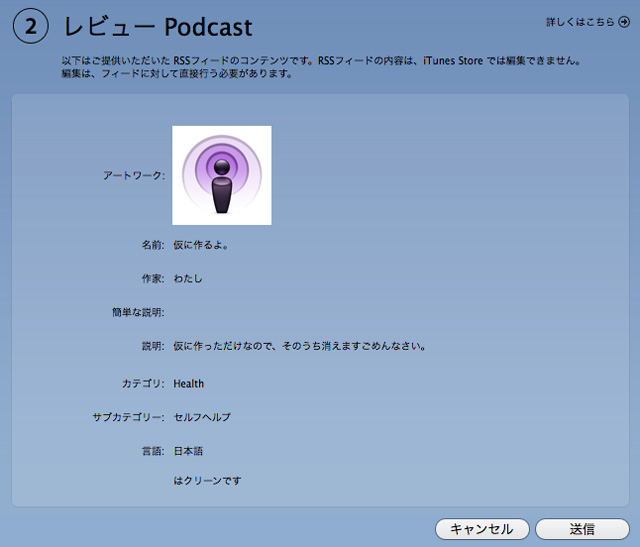Click the 送信 (Submit) button
The height and width of the screenshot is (547, 640).
click(x=582, y=529)
